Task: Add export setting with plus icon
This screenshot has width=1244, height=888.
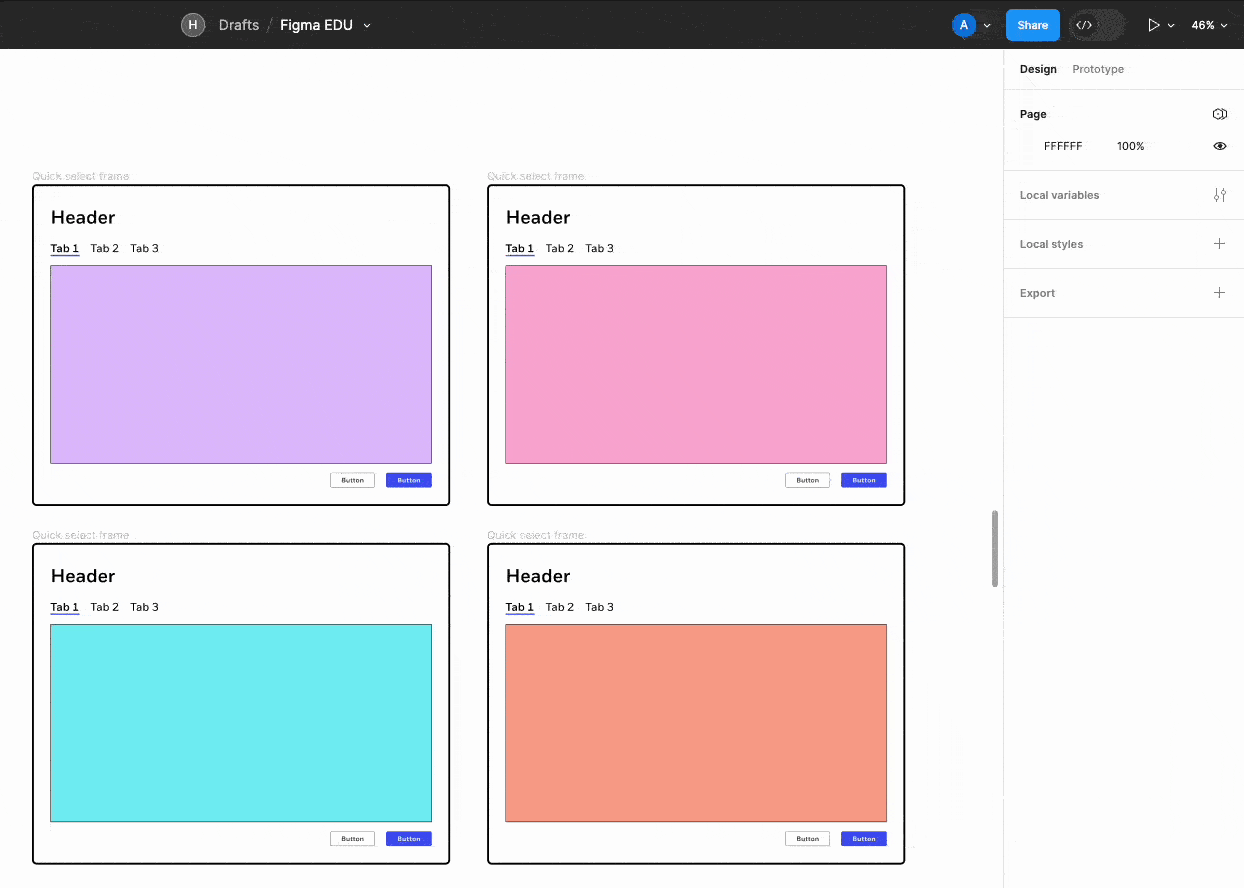Action: tap(1219, 293)
